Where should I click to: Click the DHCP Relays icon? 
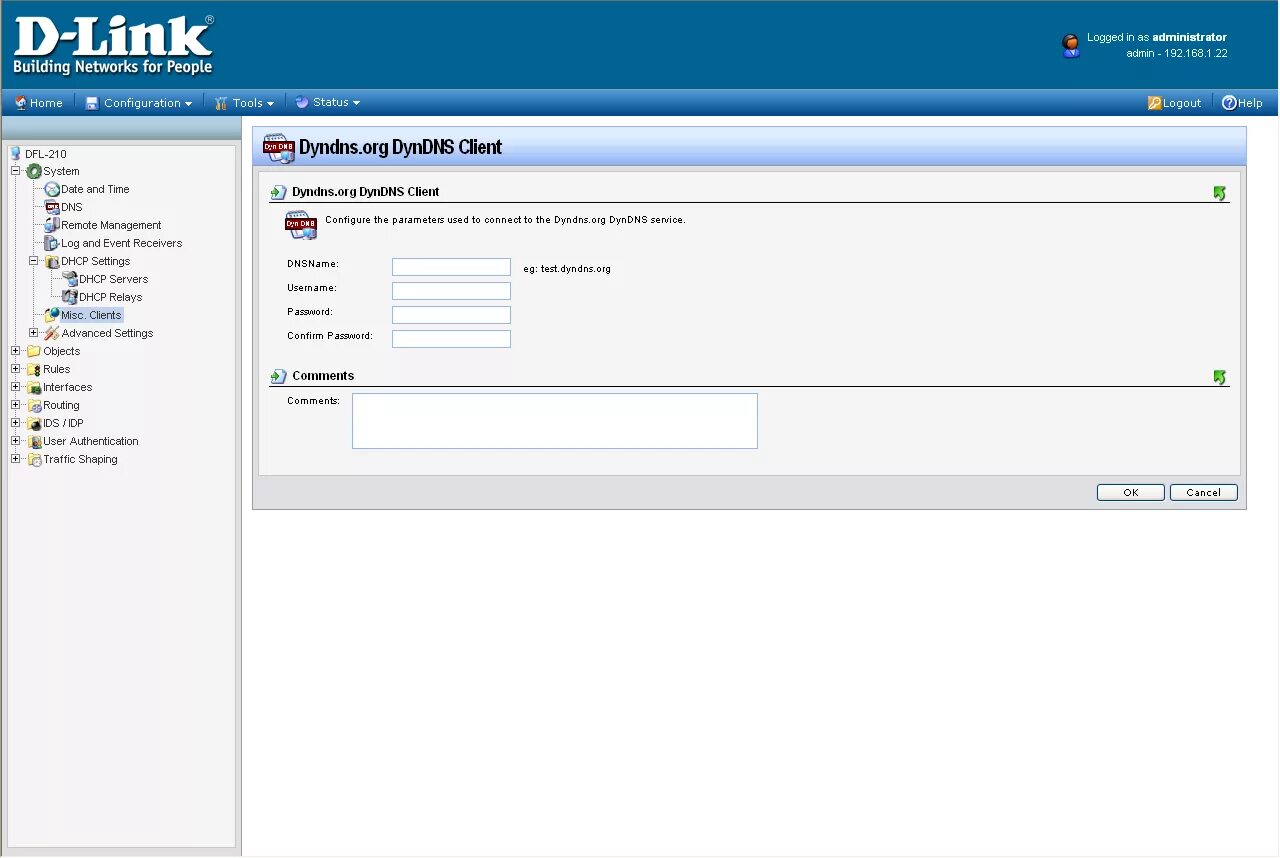tap(70, 297)
